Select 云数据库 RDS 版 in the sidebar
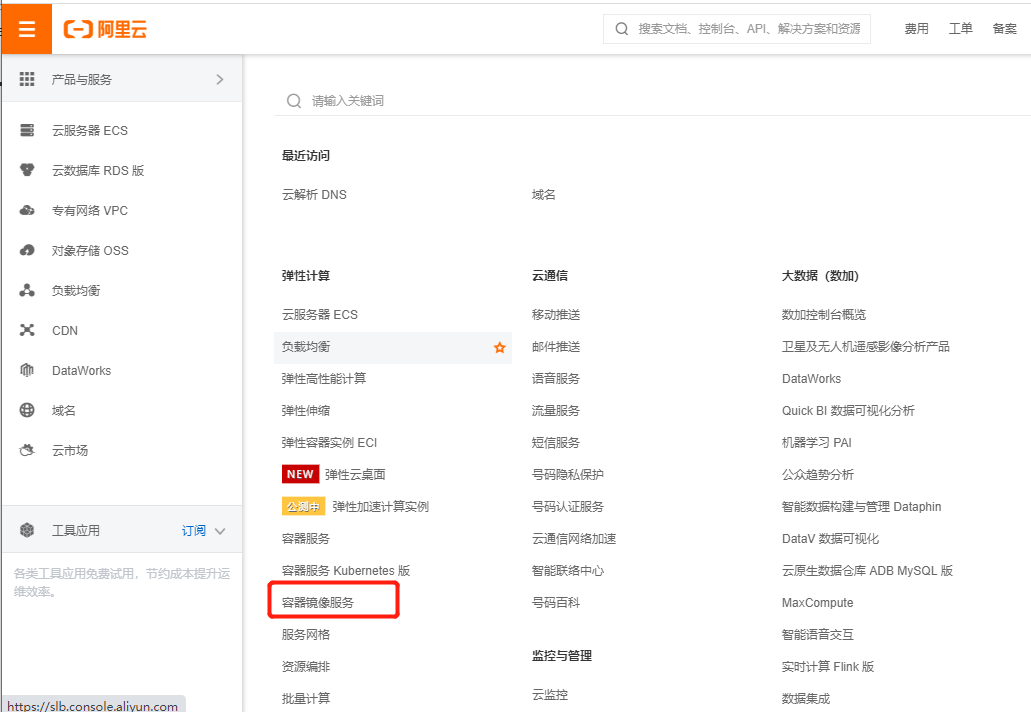1031x712 pixels. 98,170
